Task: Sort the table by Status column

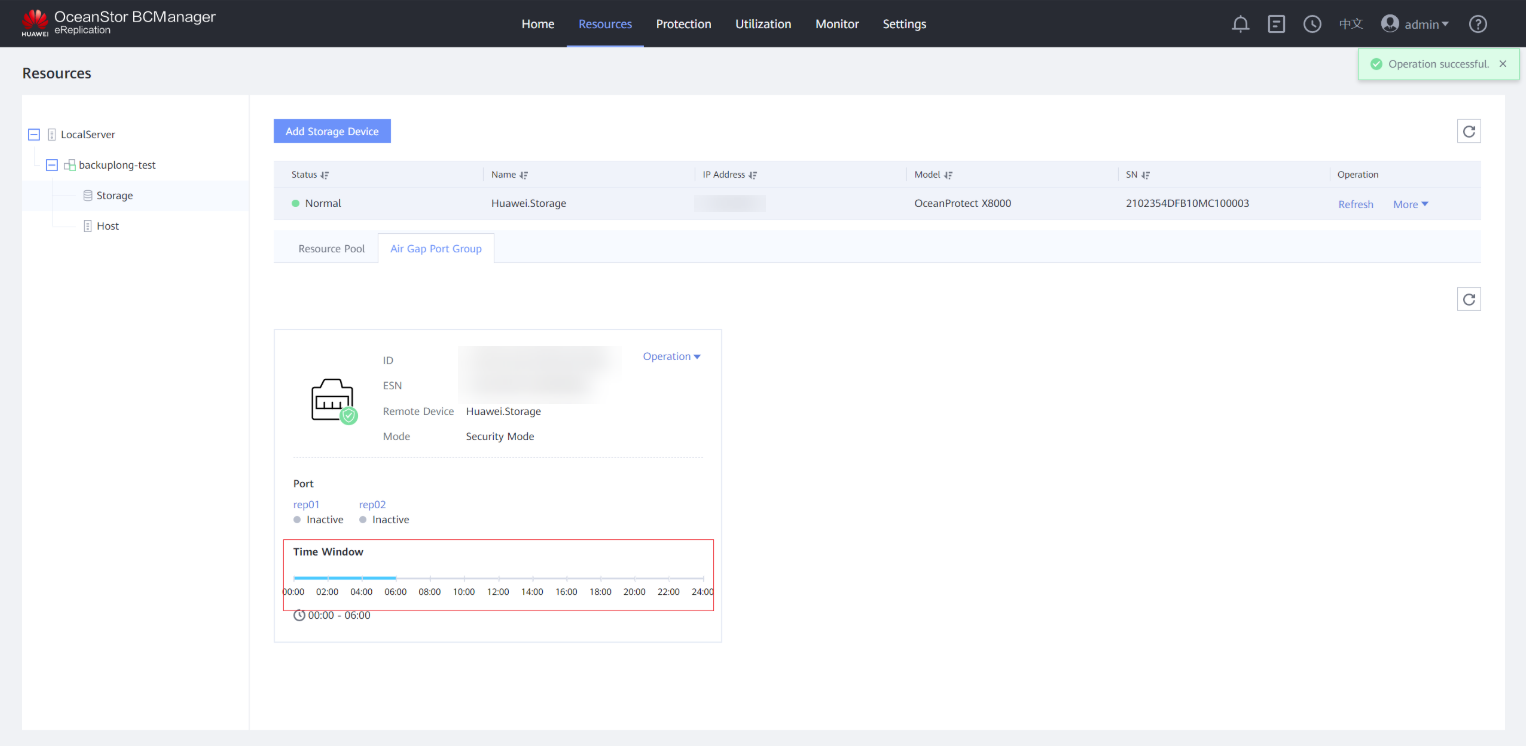Action: coord(325,175)
